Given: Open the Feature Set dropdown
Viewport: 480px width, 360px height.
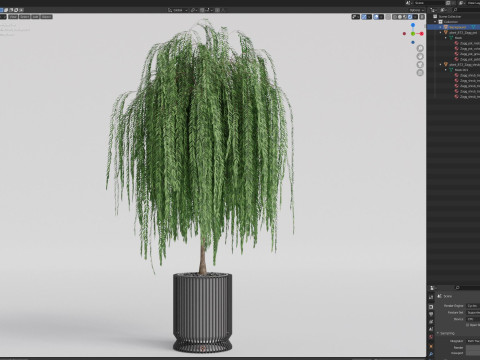Looking at the screenshot, I should click(x=473, y=312).
